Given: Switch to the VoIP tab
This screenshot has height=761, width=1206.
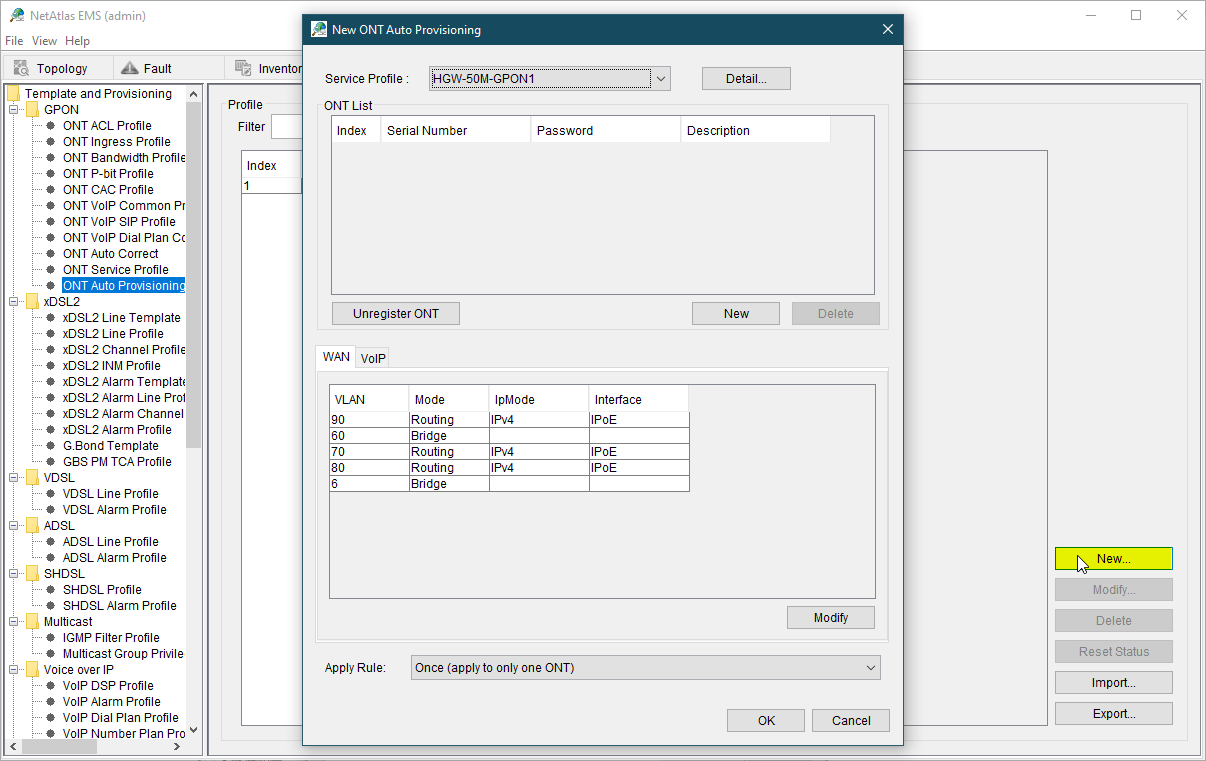Looking at the screenshot, I should pos(373,358).
